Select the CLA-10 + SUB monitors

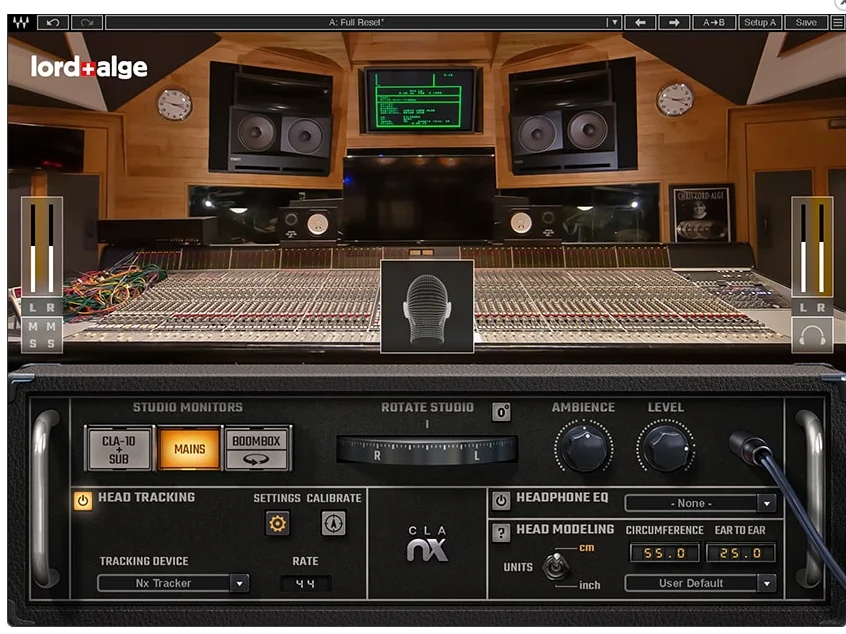119,449
